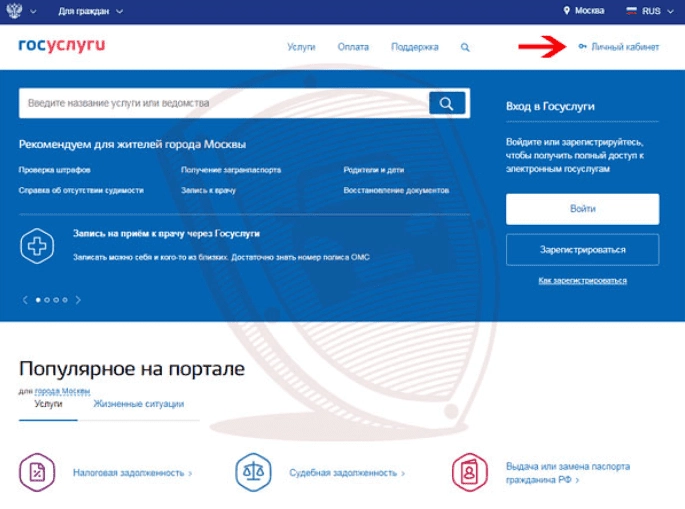Select the second carousel dot
Screen dimensions: 685x509
click(x=47, y=300)
